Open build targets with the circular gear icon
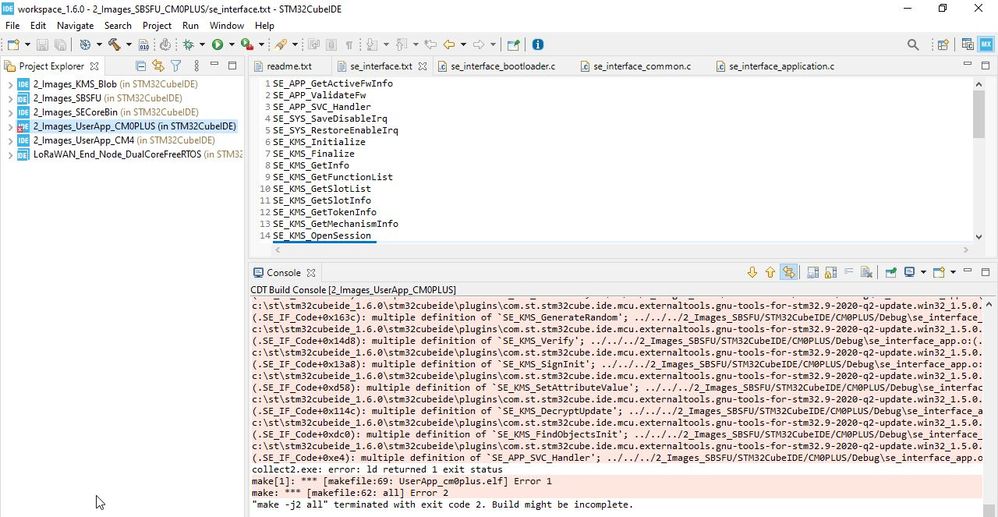This screenshot has width=998, height=517. tap(84, 45)
